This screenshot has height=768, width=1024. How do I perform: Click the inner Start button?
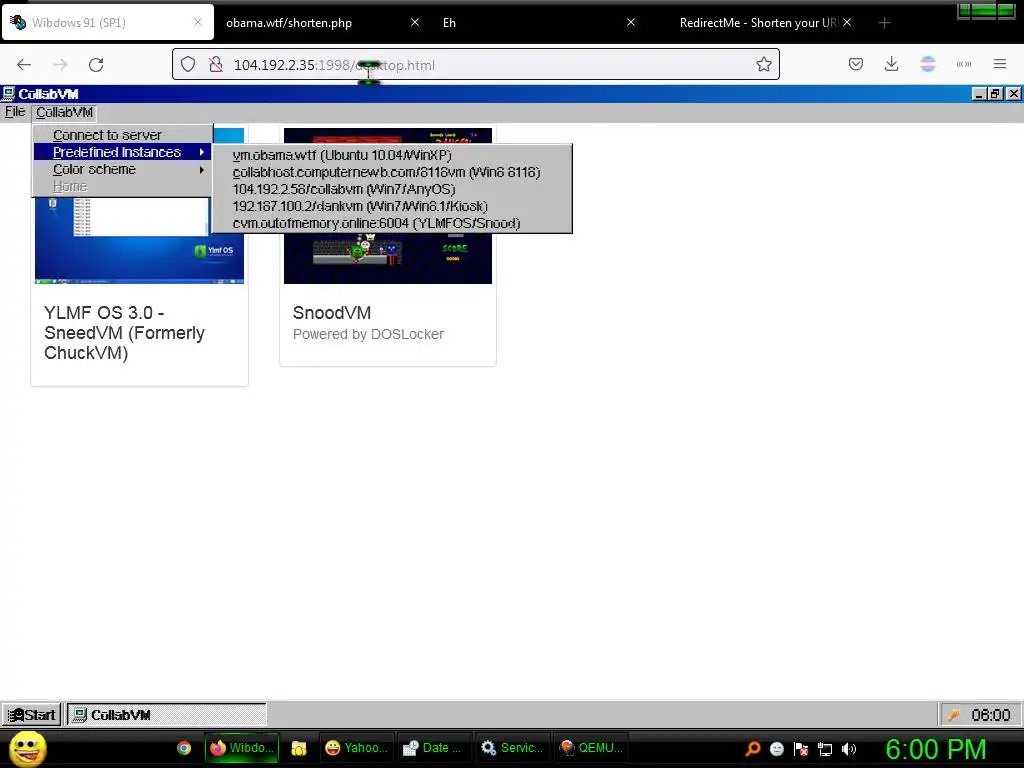coord(32,715)
